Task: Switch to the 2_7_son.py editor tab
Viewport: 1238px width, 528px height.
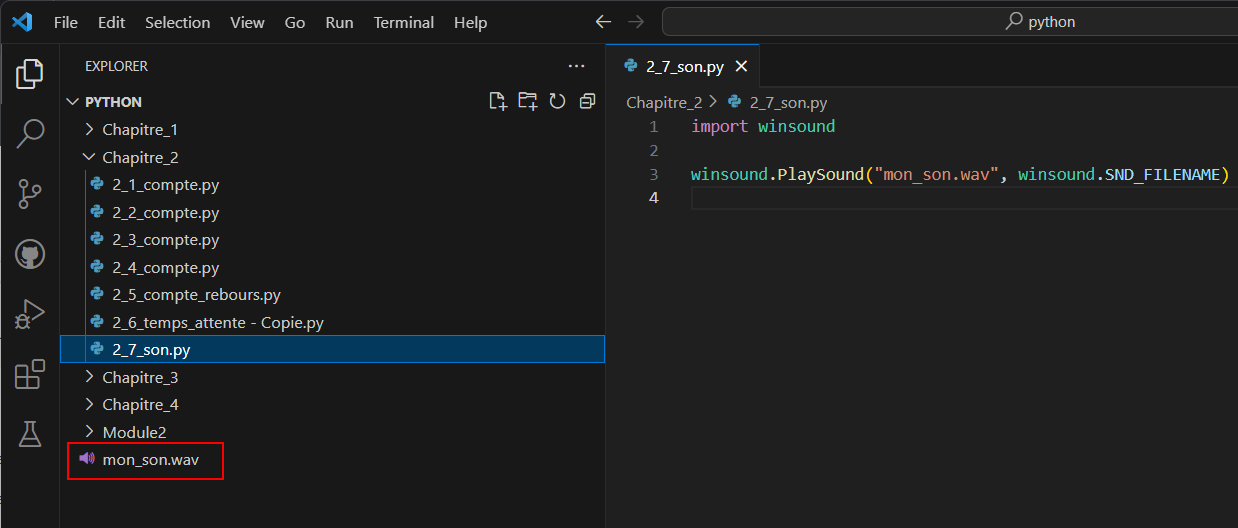Action: click(x=684, y=67)
